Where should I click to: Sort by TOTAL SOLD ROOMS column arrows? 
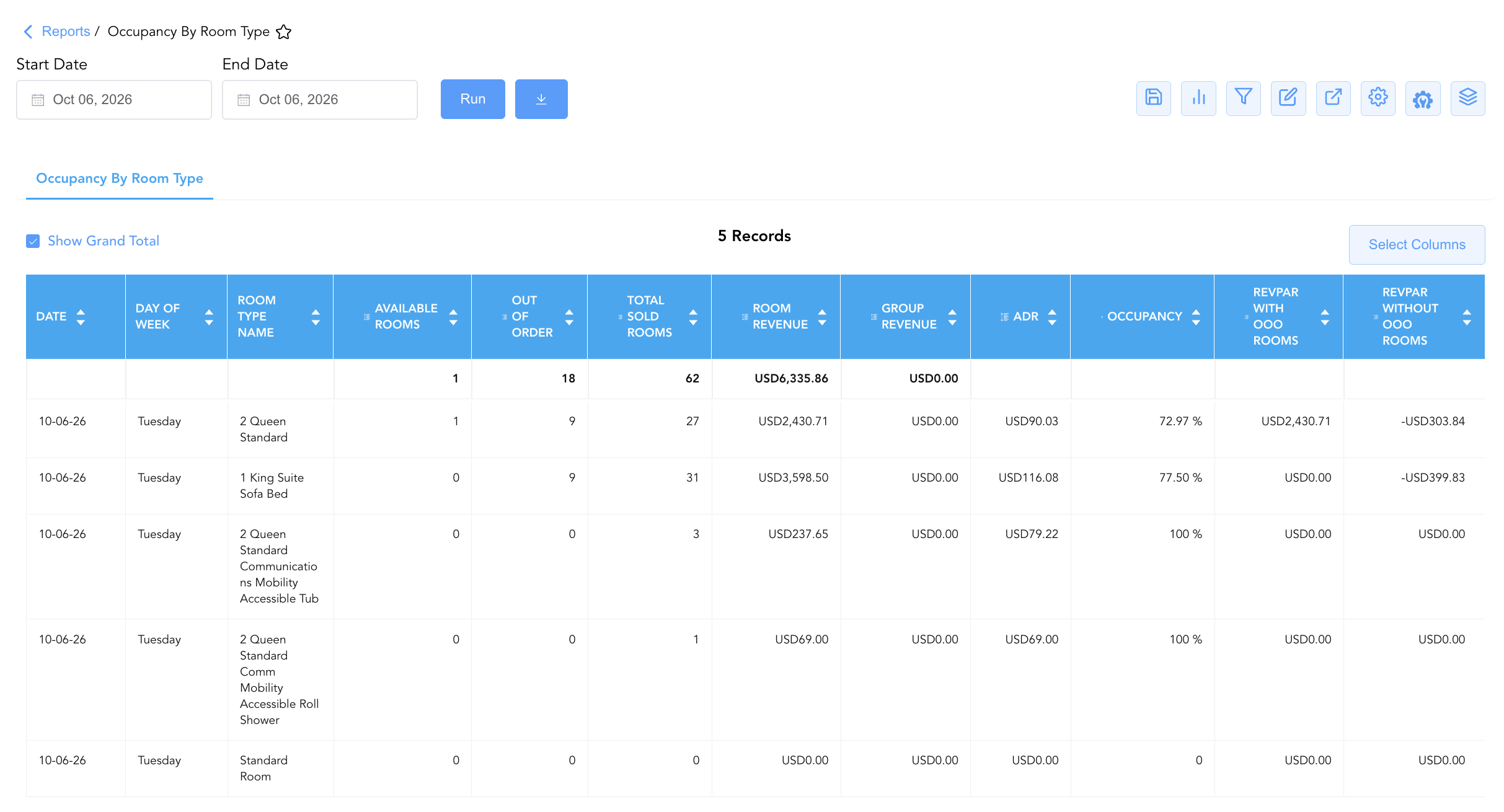pyautogui.click(x=693, y=317)
